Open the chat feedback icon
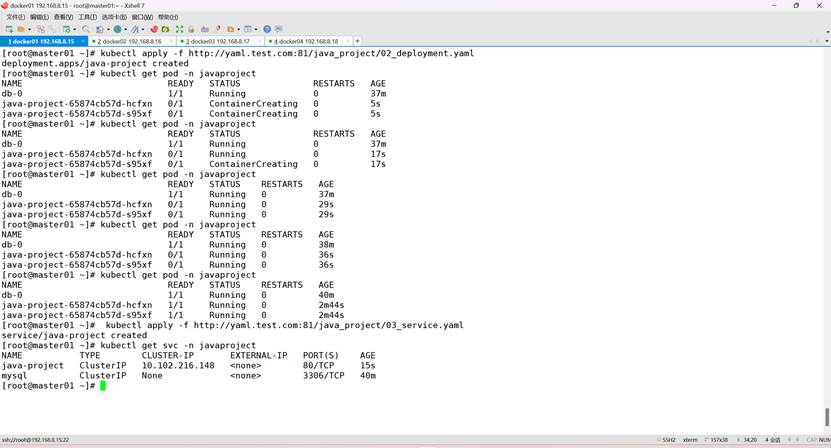The height and width of the screenshot is (448, 831). (x=279, y=29)
